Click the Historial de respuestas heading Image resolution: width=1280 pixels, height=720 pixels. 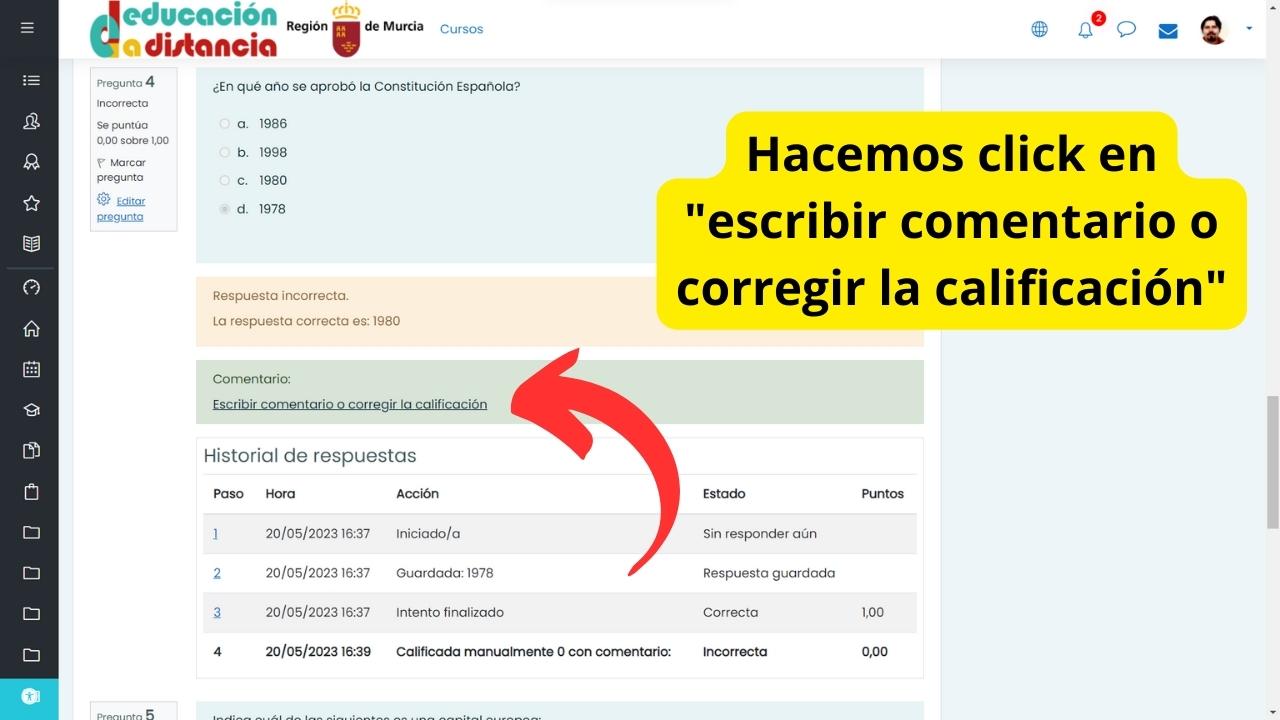[310, 456]
